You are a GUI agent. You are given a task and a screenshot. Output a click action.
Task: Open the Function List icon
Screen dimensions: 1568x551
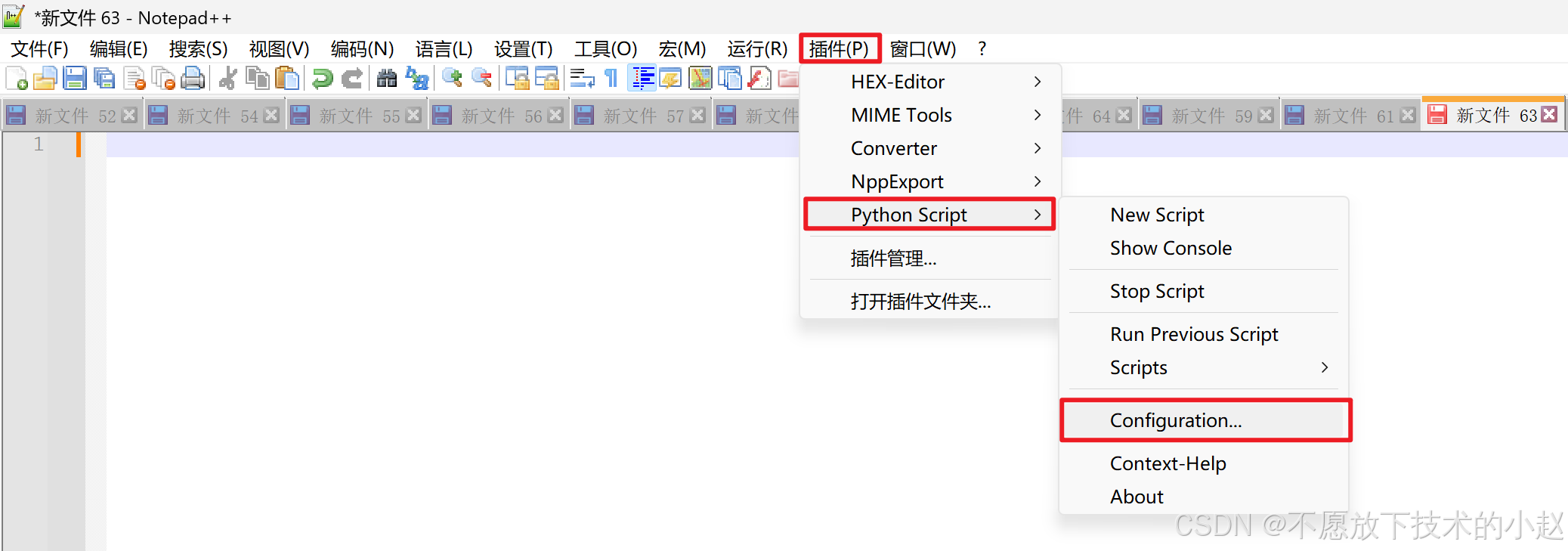[759, 79]
